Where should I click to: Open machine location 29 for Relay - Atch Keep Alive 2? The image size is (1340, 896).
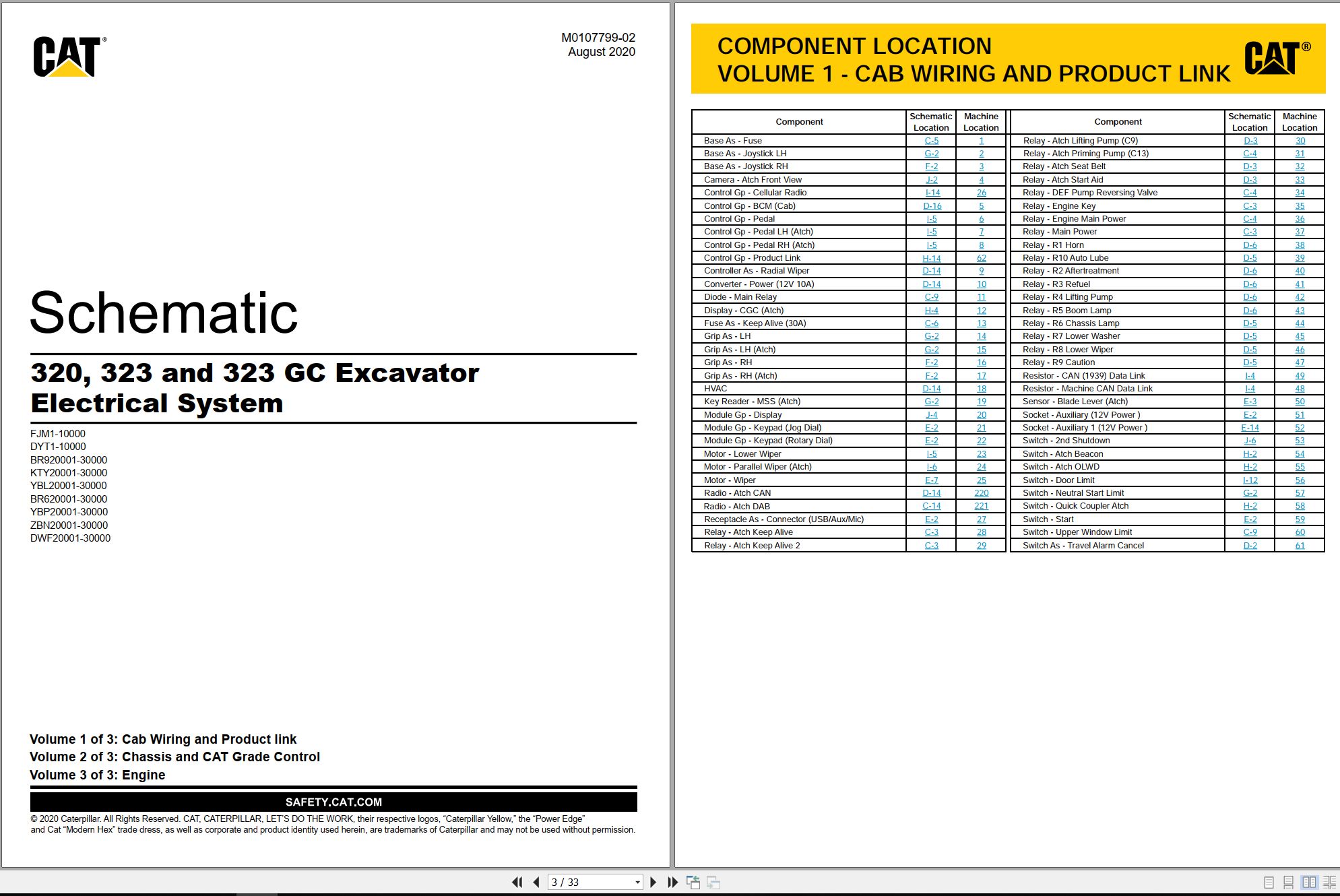tap(981, 546)
